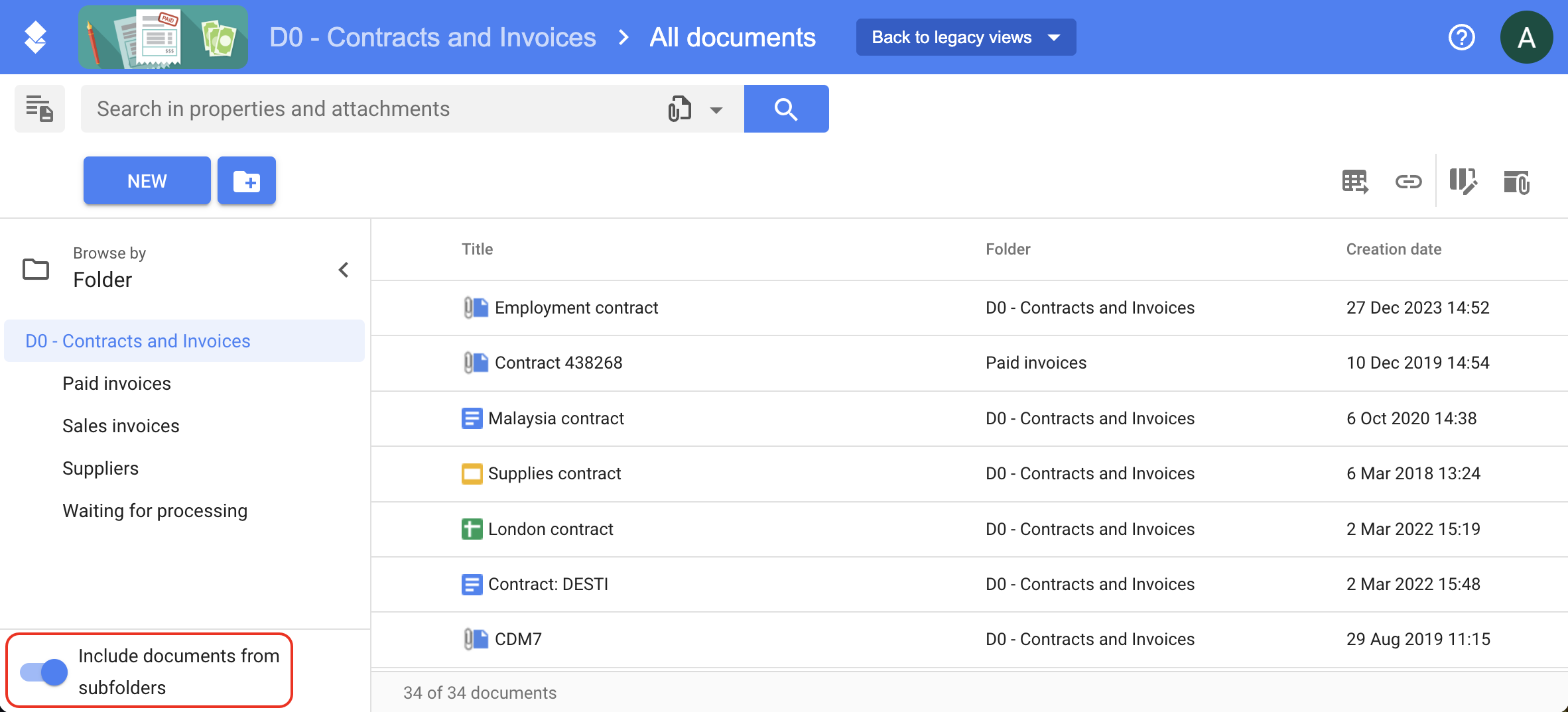Click the new folder icon button
This screenshot has width=1568, height=712.
247,180
